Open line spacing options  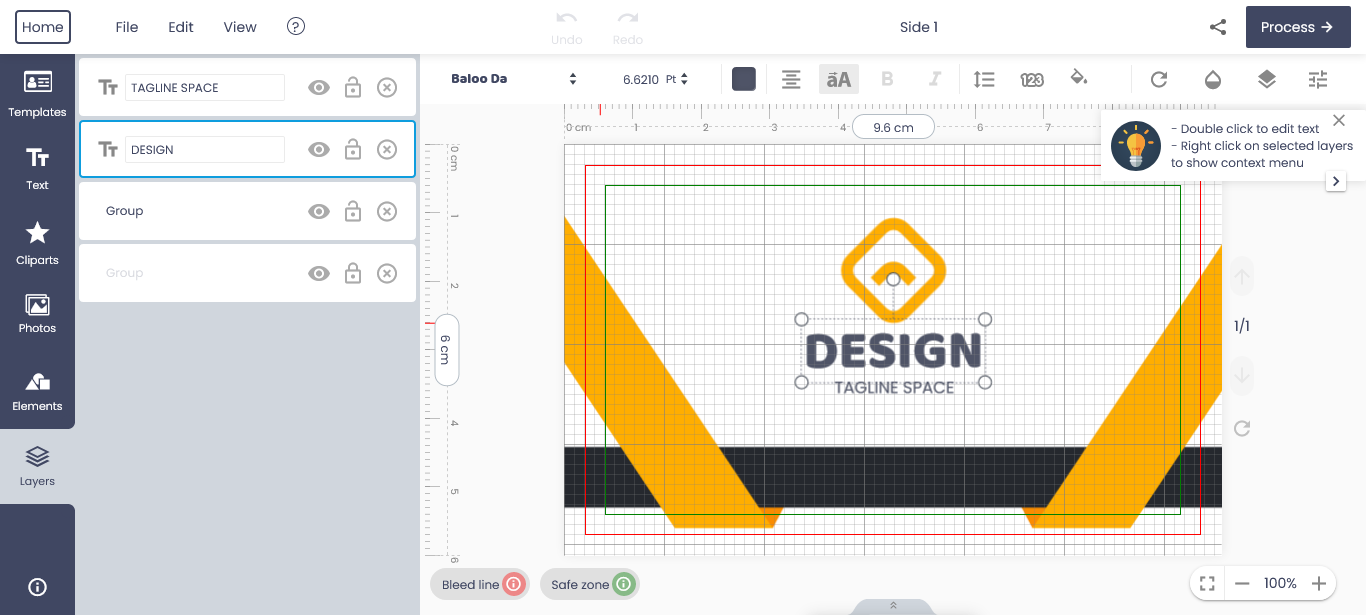tap(984, 79)
